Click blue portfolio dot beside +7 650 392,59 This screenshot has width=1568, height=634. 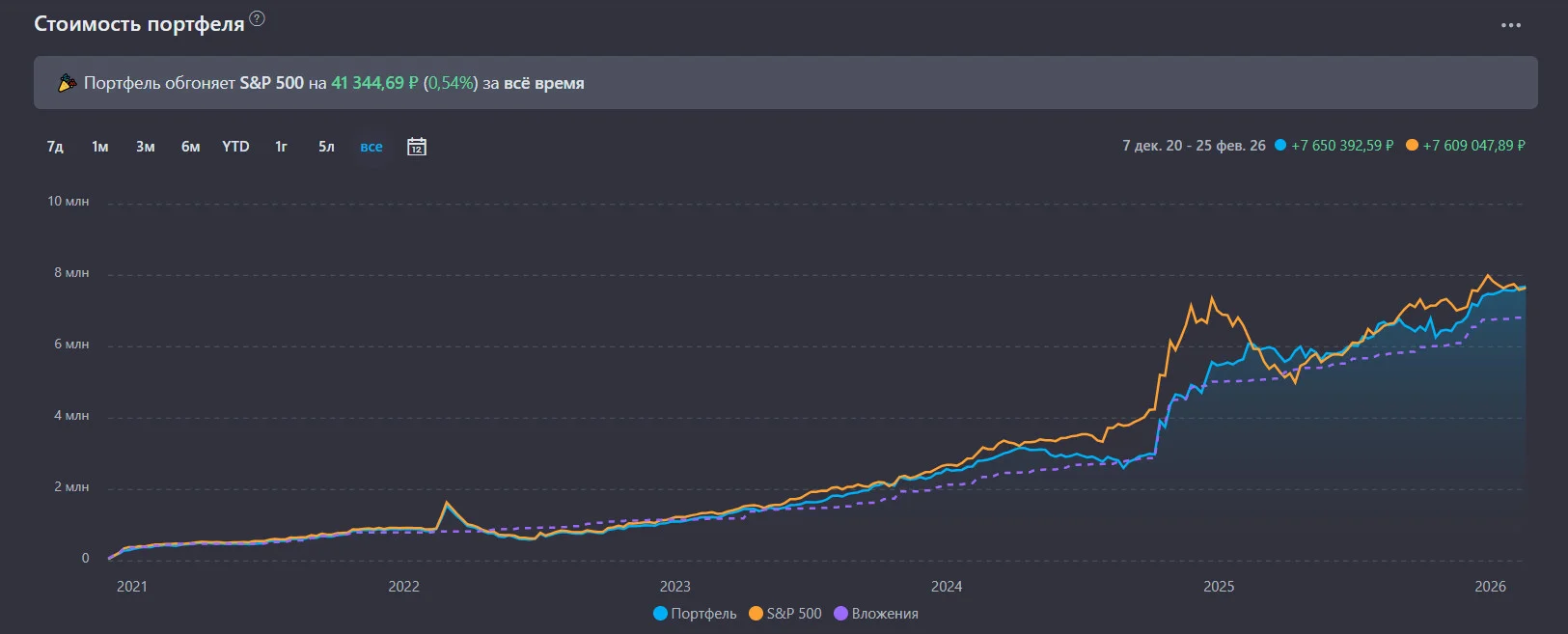pos(1280,146)
